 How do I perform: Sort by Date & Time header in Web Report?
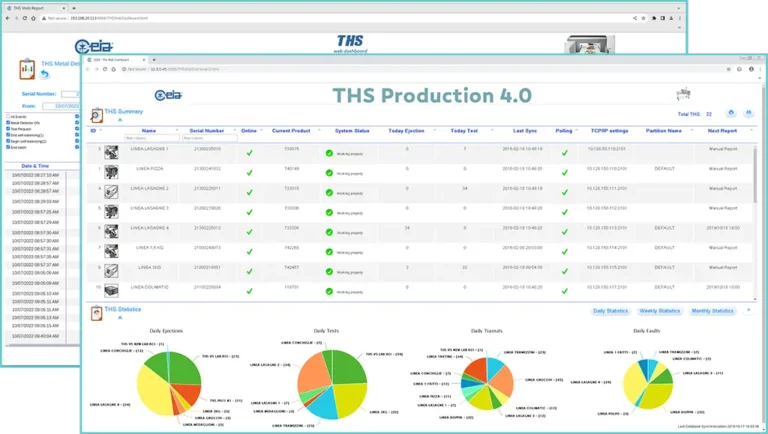tap(35, 166)
